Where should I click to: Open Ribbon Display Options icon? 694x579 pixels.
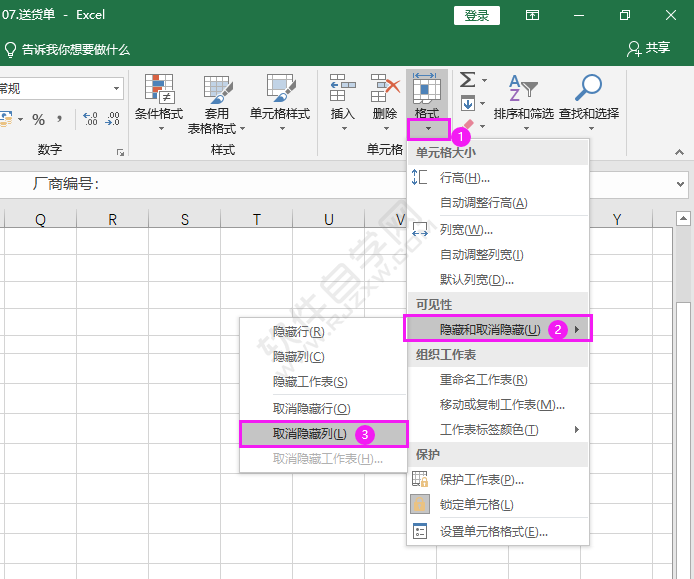tap(532, 15)
